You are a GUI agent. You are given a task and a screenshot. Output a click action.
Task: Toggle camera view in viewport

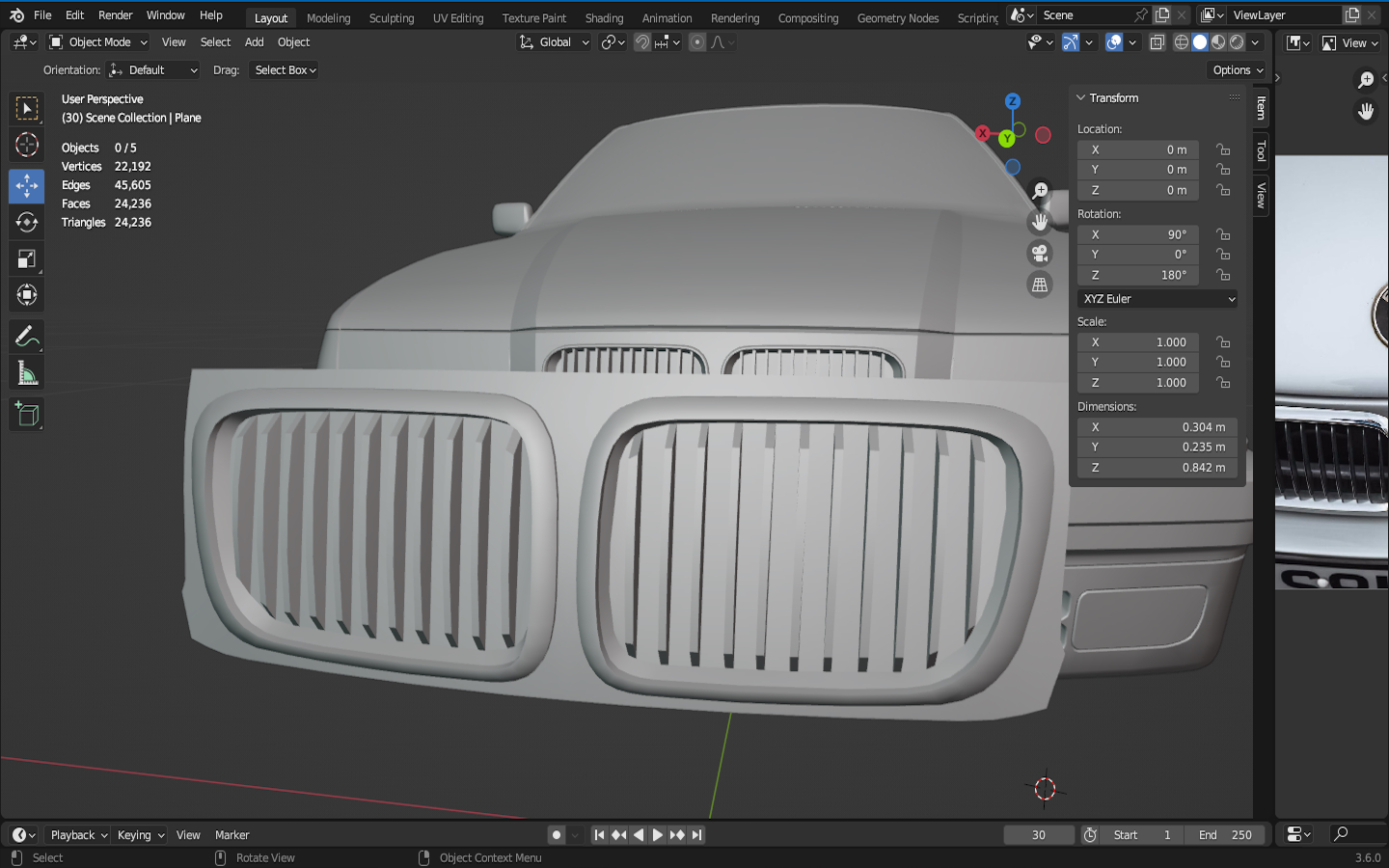click(x=1040, y=253)
